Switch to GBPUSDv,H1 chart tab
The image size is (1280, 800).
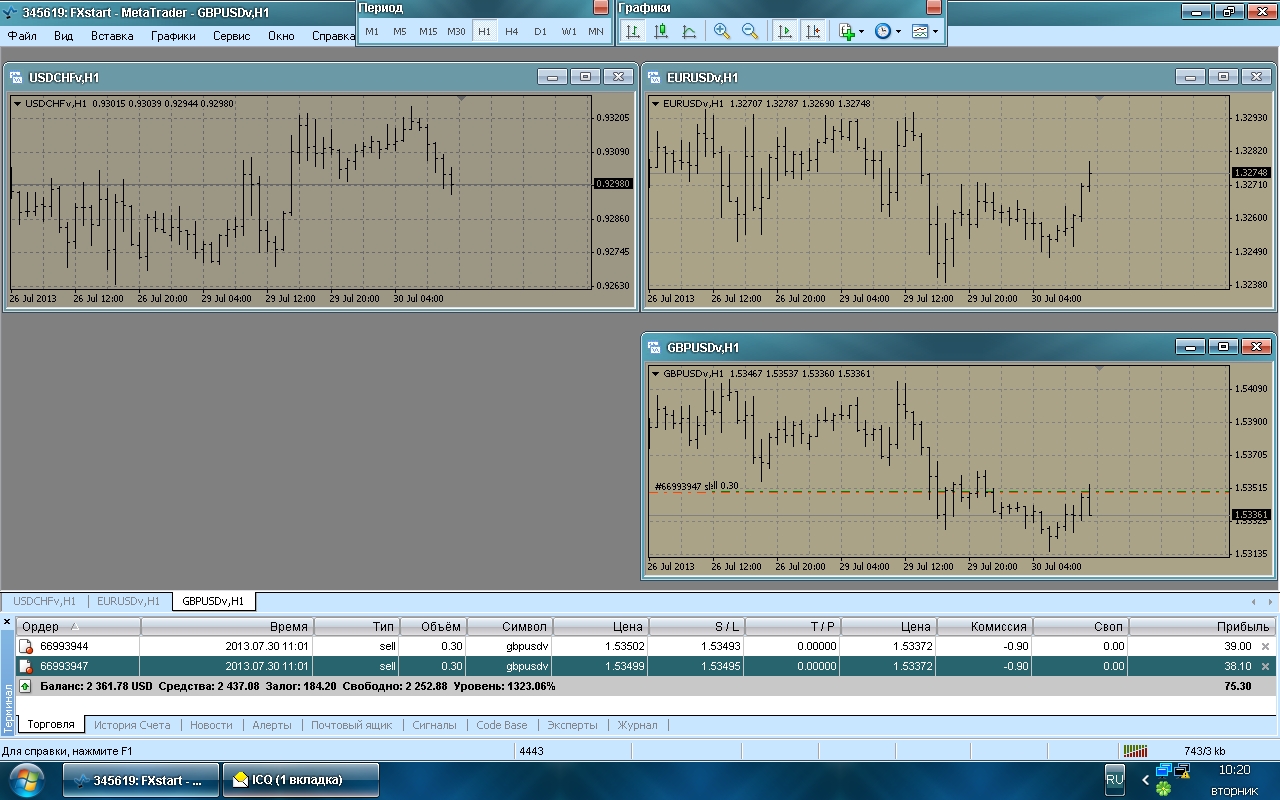click(x=213, y=601)
